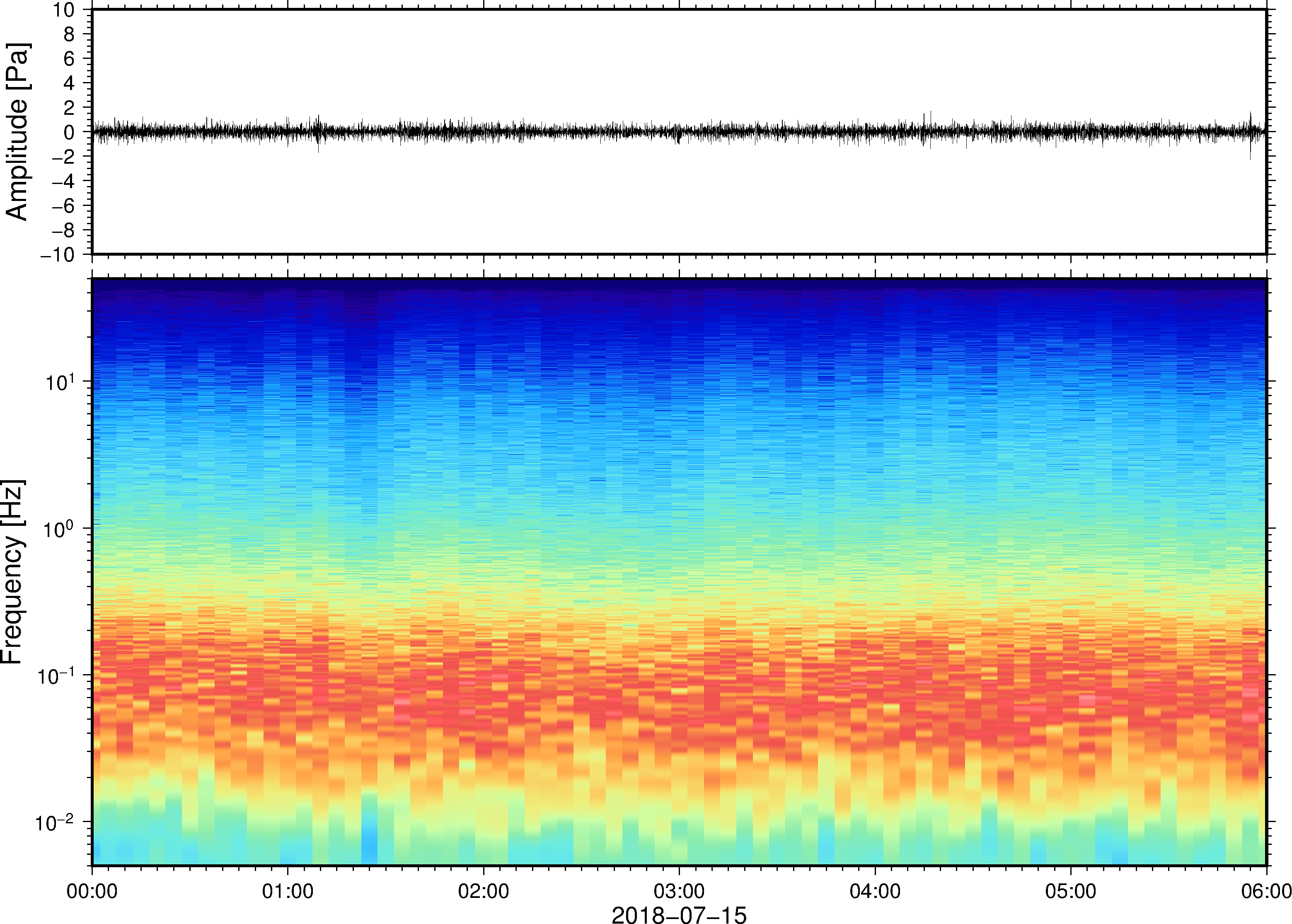Click the "06:00" time tick label
Screen dimensions: 1292x924
click(1266, 891)
